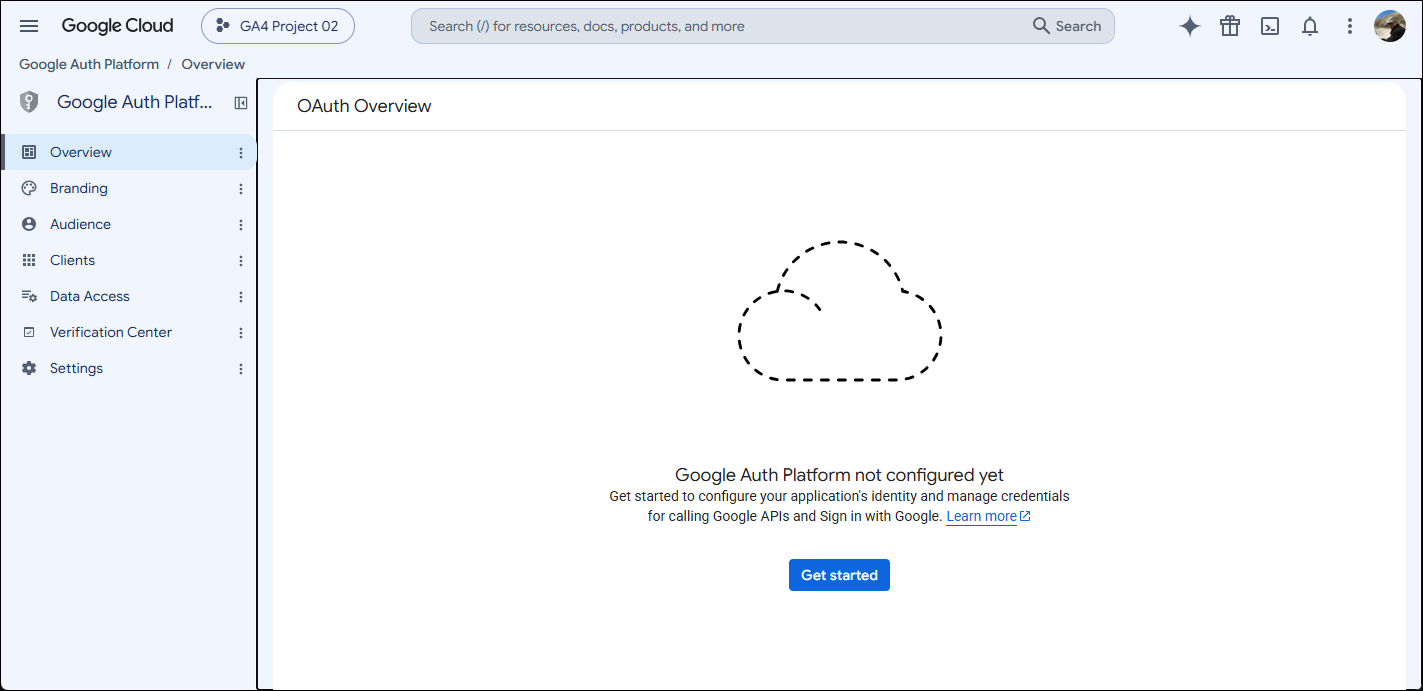Select Overview in the sidebar
Image resolution: width=1423 pixels, height=691 pixels.
coord(128,152)
